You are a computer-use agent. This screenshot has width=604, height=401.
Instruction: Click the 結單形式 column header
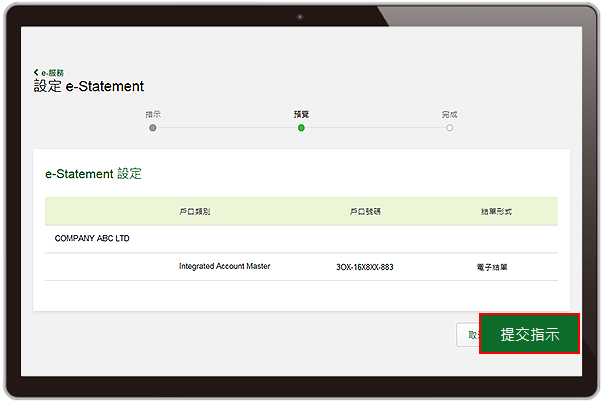496,211
